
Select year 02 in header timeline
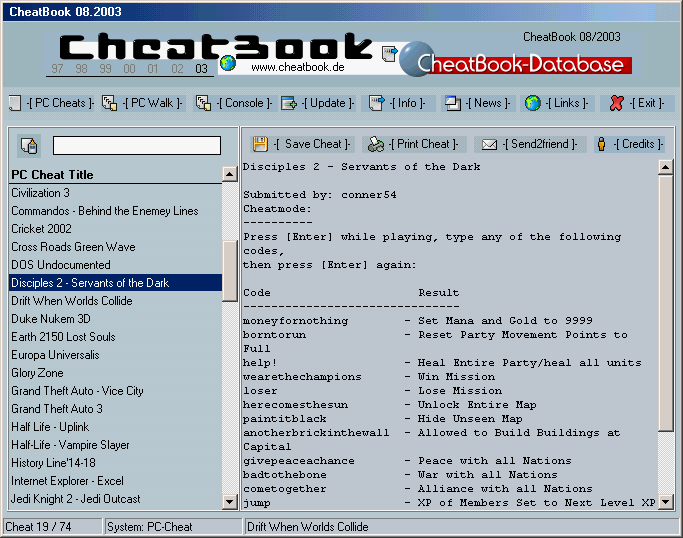point(177,69)
